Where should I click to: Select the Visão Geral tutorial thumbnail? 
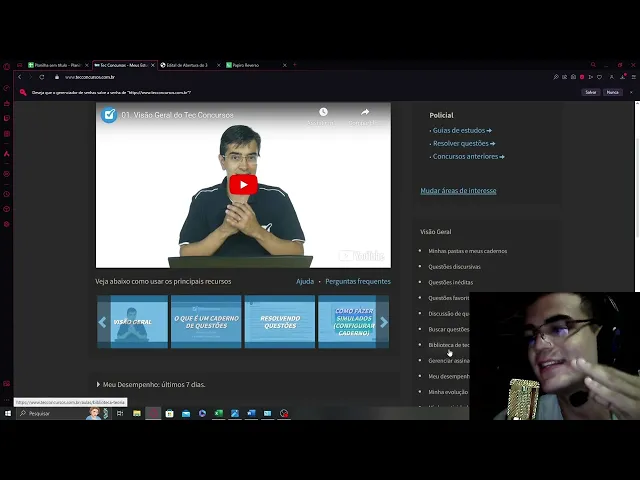(133, 322)
